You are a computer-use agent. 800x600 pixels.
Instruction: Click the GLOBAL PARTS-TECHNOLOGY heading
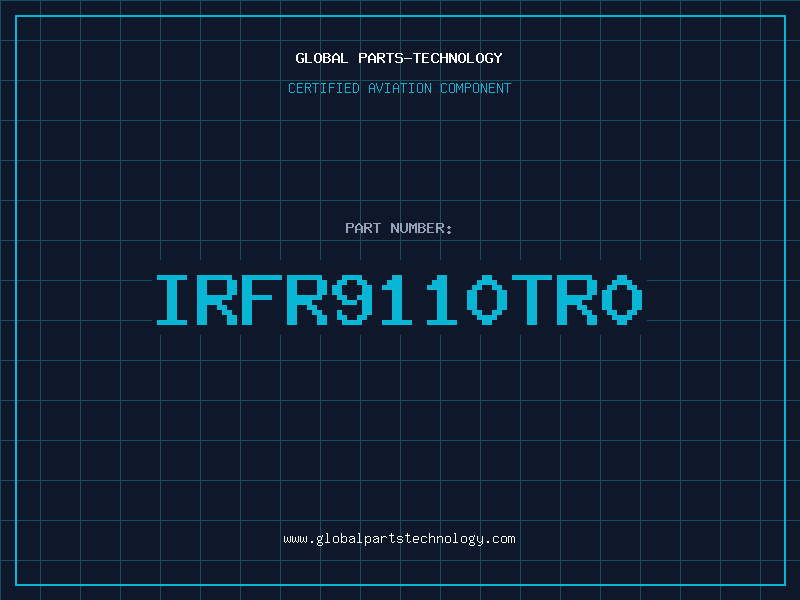[399, 58]
